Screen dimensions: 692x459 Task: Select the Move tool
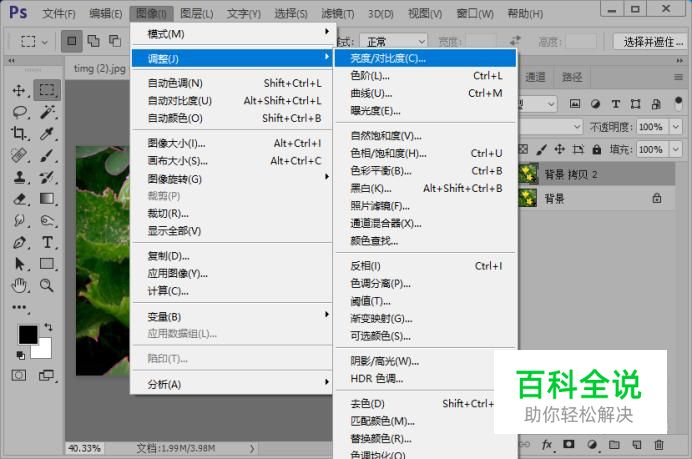(x=19, y=90)
